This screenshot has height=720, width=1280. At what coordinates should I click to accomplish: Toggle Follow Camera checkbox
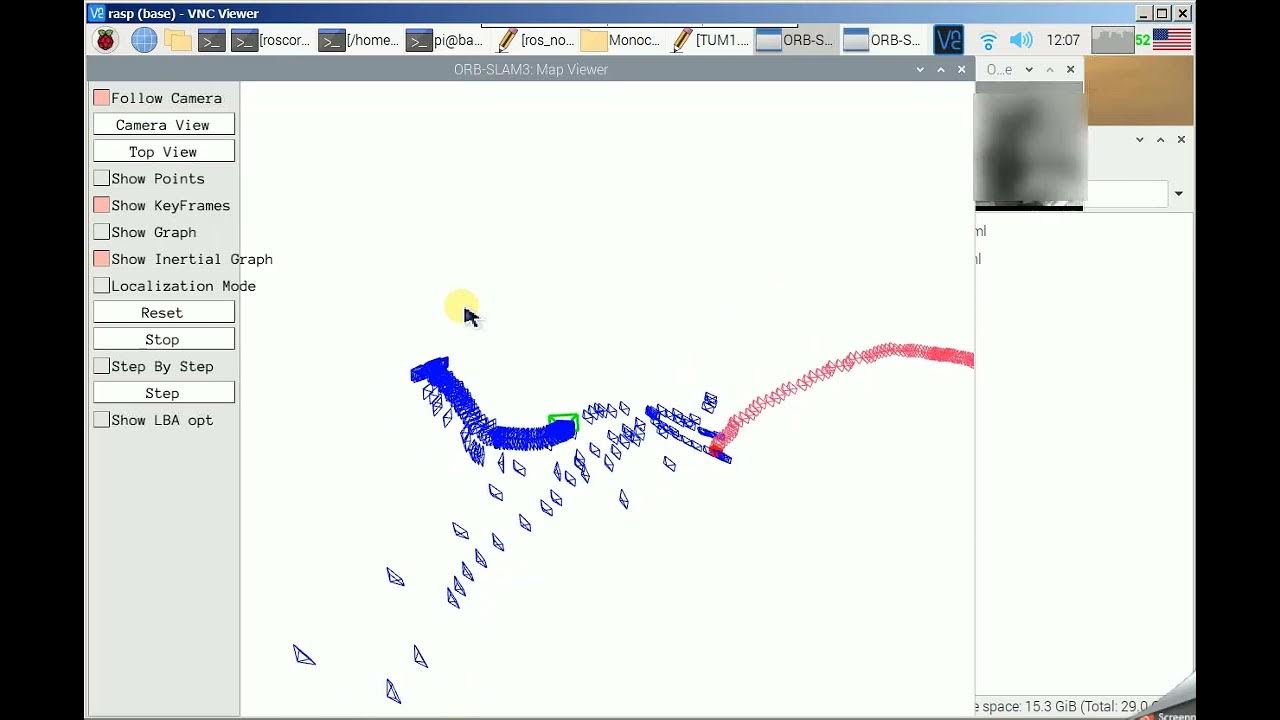[102, 98]
